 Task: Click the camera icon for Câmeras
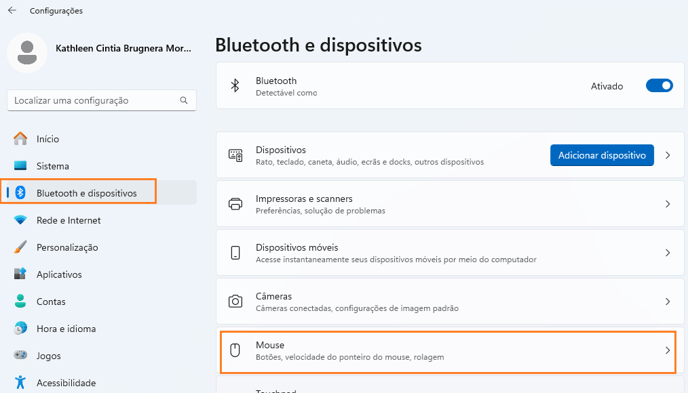pos(235,301)
